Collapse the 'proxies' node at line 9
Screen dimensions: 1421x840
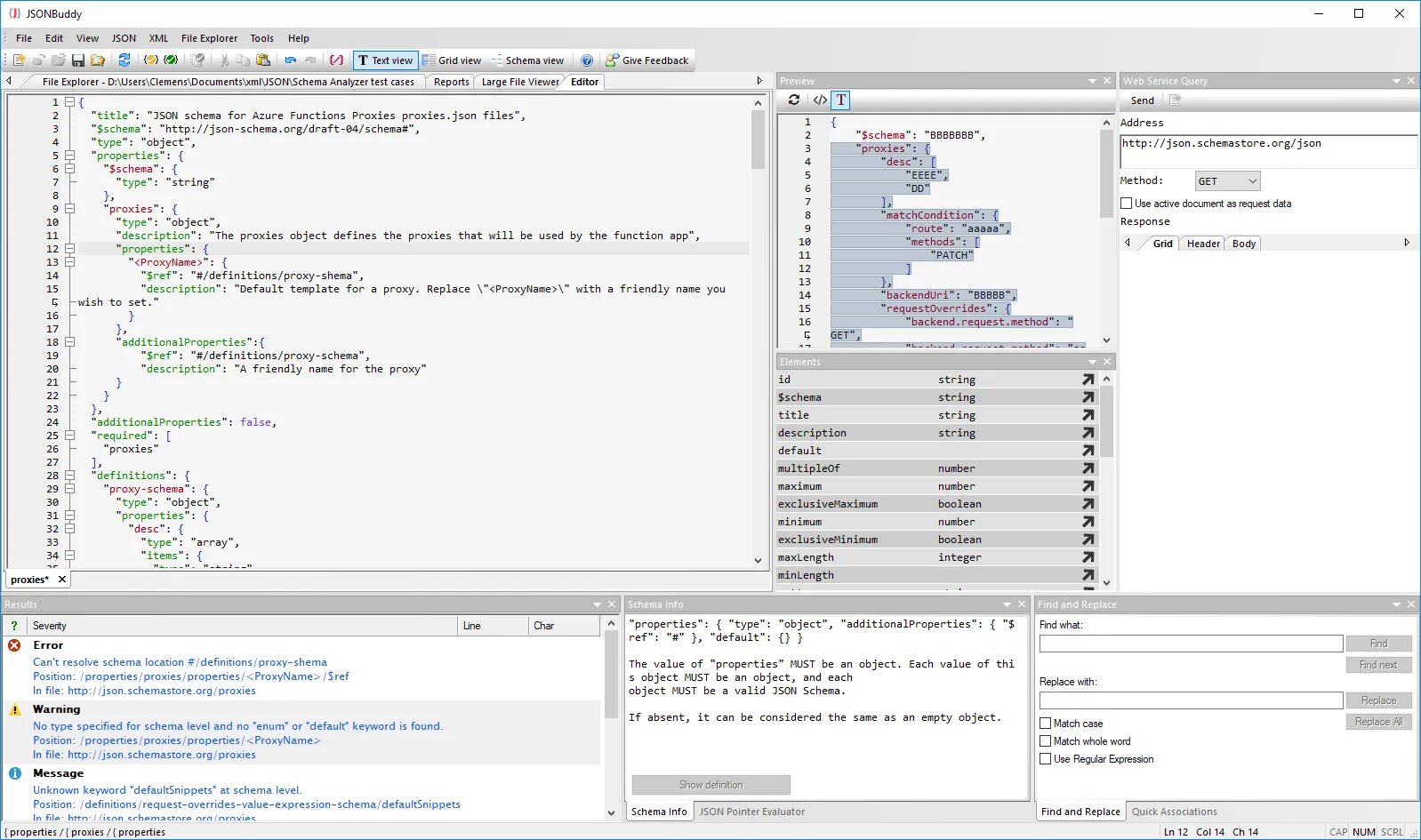click(69, 209)
